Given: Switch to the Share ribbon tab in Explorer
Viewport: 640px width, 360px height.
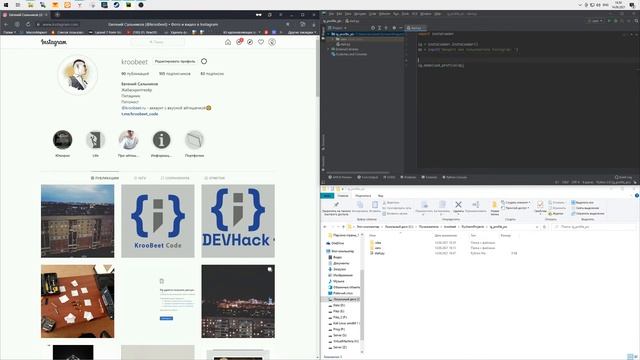Looking at the screenshot, I should coord(362,196).
